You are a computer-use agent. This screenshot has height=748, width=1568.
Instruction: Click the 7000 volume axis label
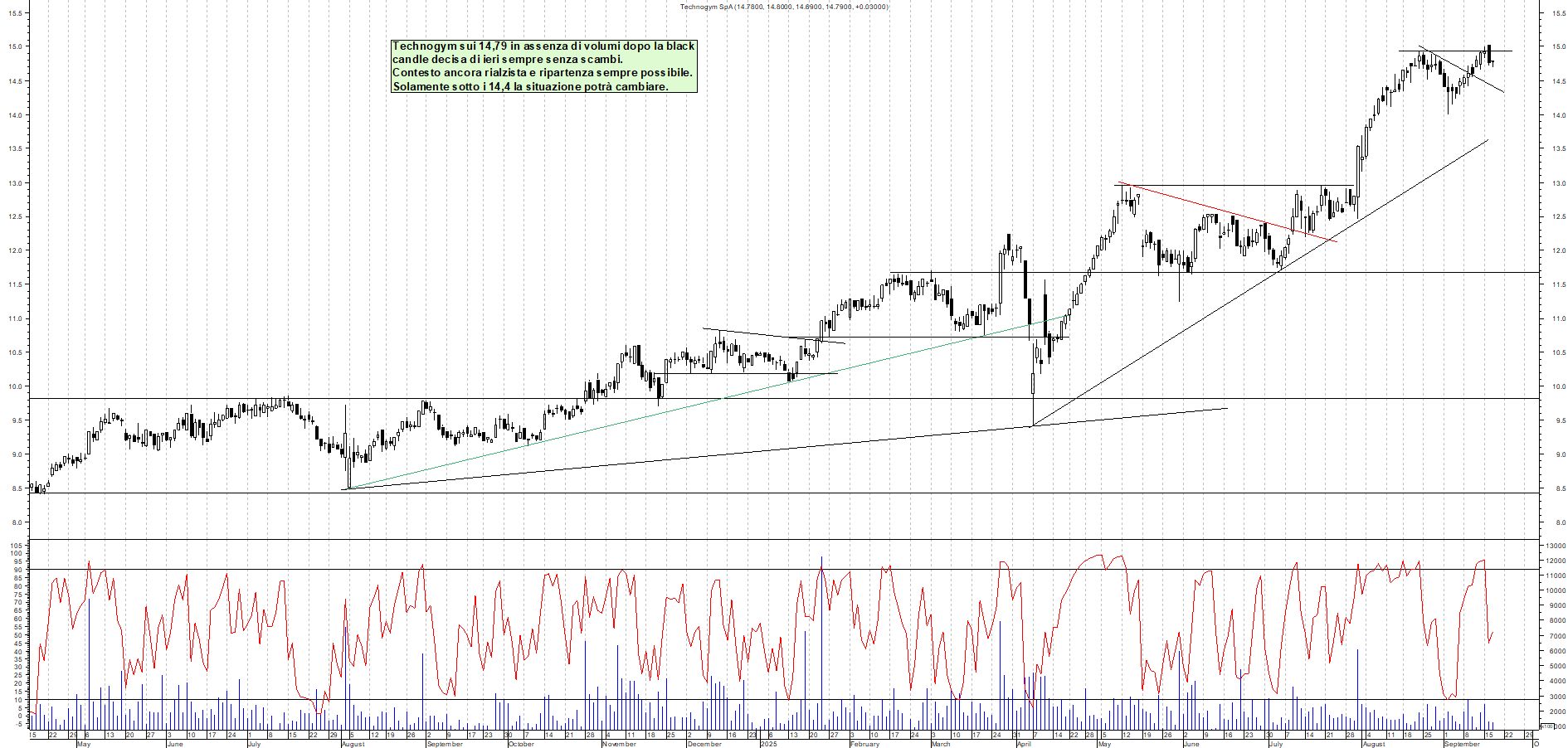coord(1557,636)
